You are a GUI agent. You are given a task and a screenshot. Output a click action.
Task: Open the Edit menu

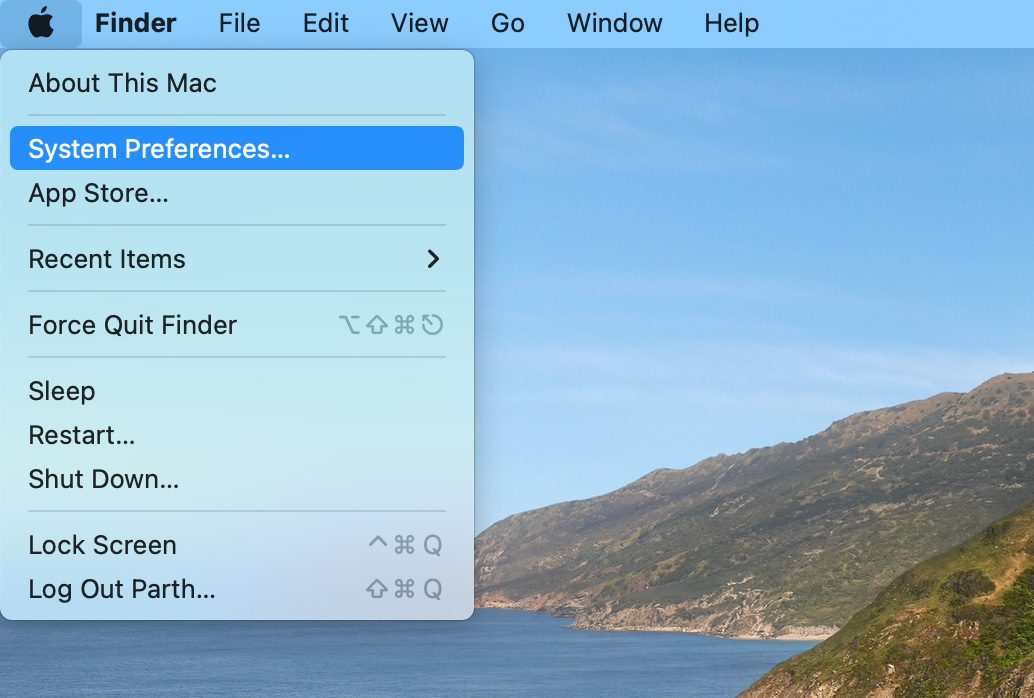click(325, 23)
